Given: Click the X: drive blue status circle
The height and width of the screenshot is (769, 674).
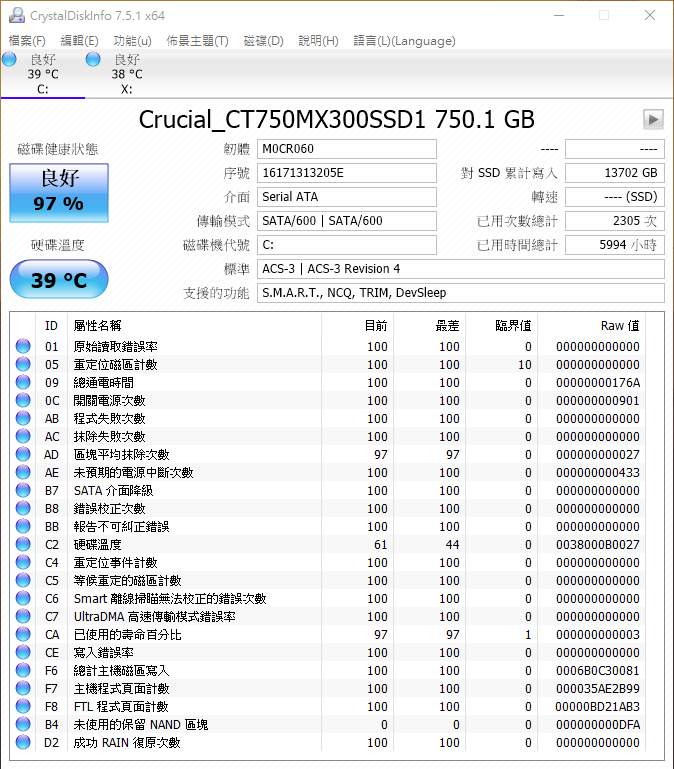Looking at the screenshot, I should [x=93, y=59].
